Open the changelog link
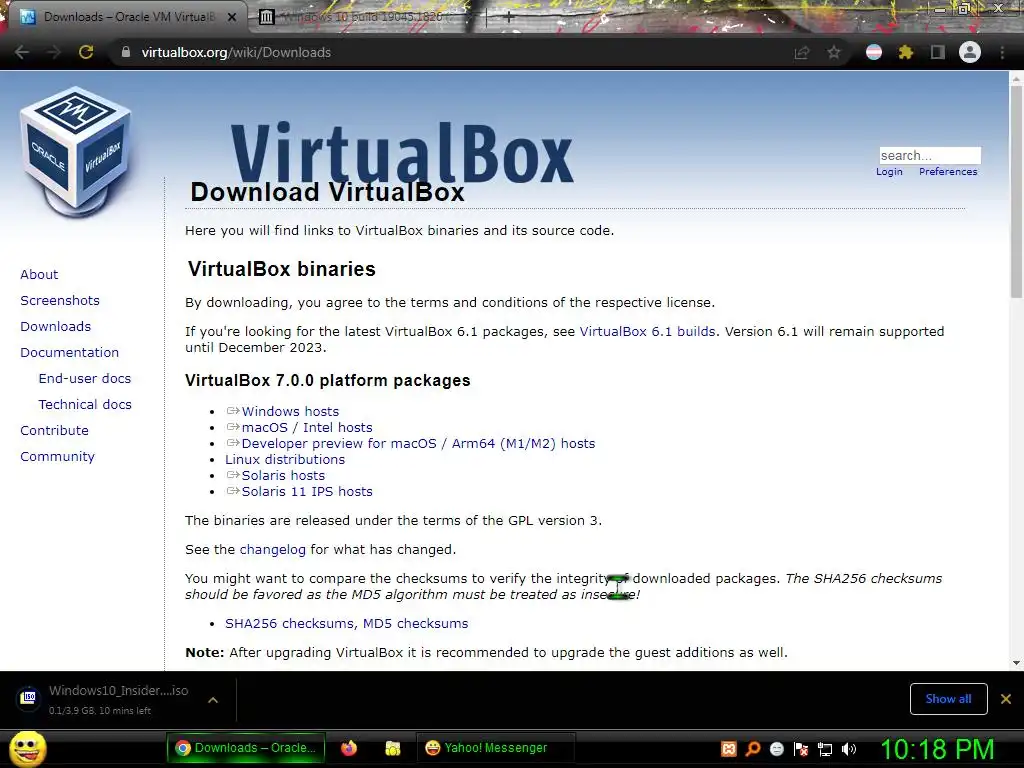 tap(272, 550)
